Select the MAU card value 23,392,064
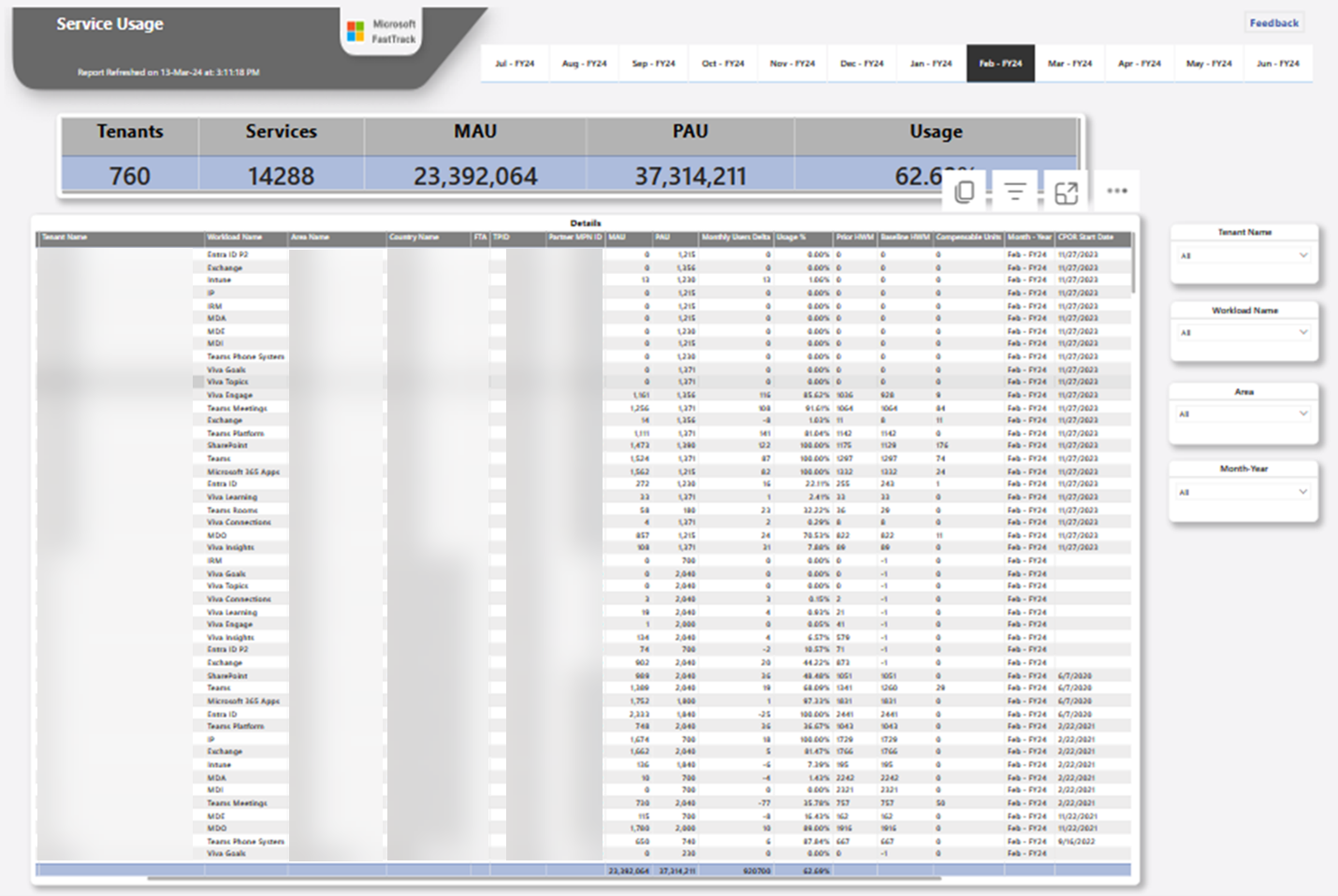Viewport: 1338px width, 896px height. 475,176
